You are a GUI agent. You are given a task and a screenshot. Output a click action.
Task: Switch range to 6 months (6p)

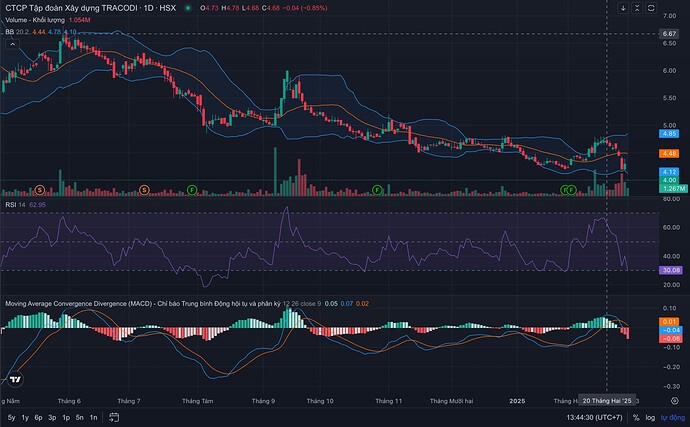pyautogui.click(x=38, y=417)
